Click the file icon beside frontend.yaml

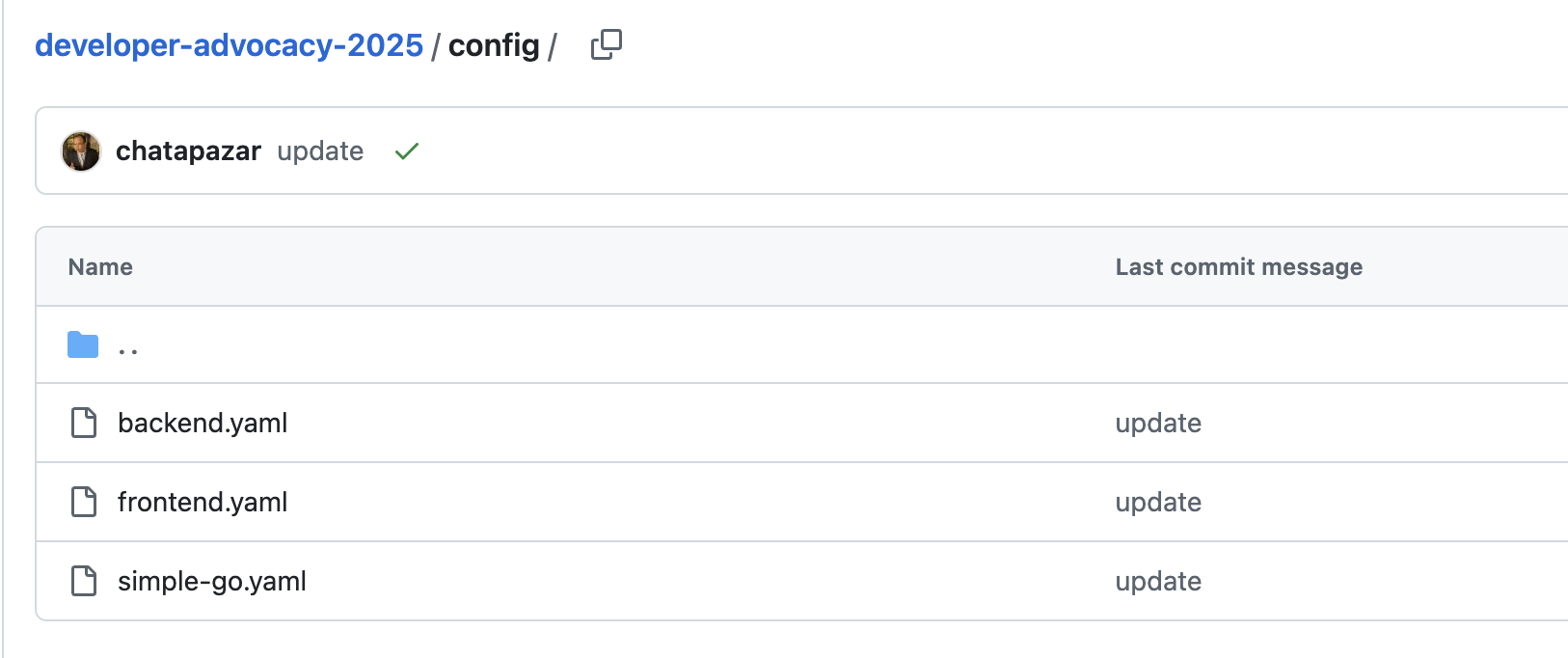point(84,502)
